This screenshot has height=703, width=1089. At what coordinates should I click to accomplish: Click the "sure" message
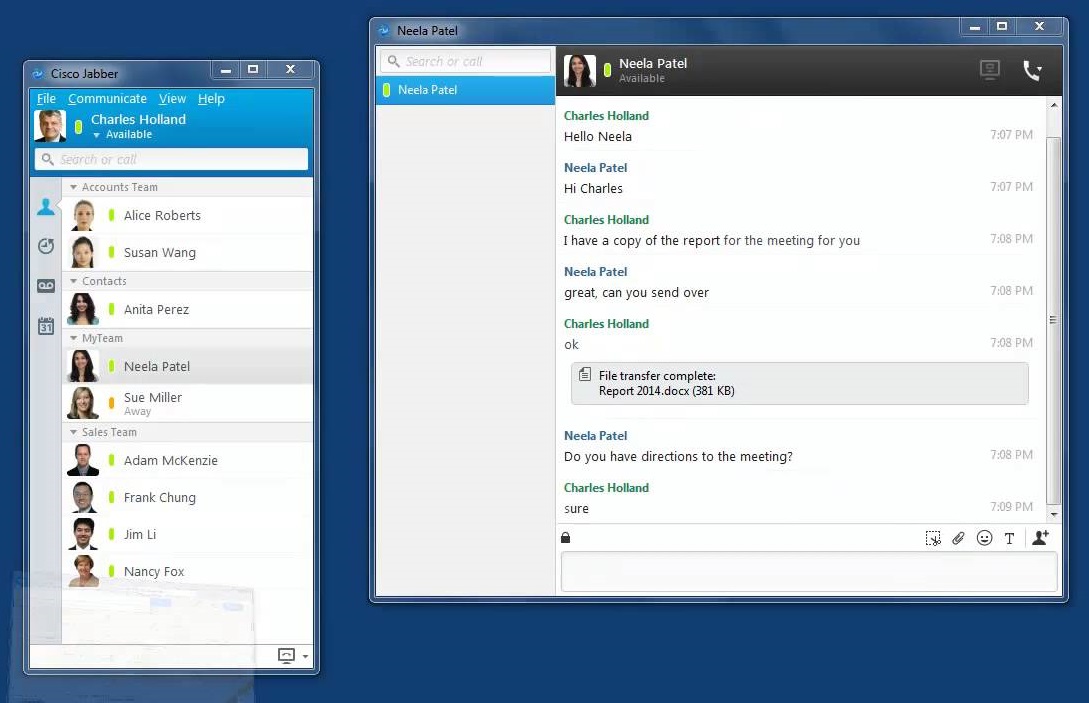click(576, 509)
